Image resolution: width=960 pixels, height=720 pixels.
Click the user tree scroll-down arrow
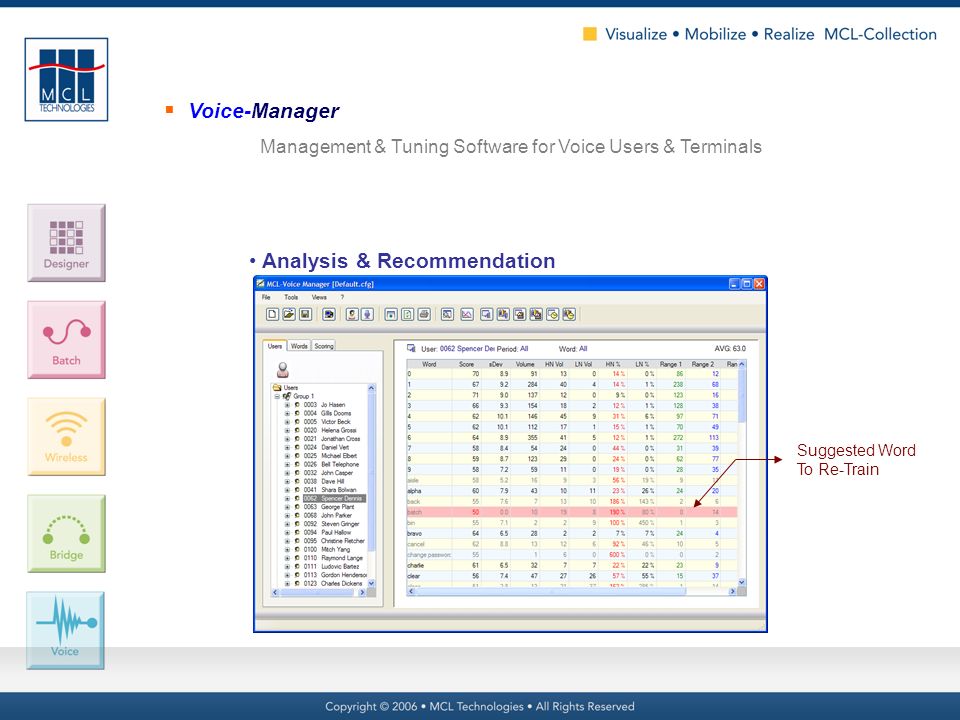pyautogui.click(x=371, y=583)
